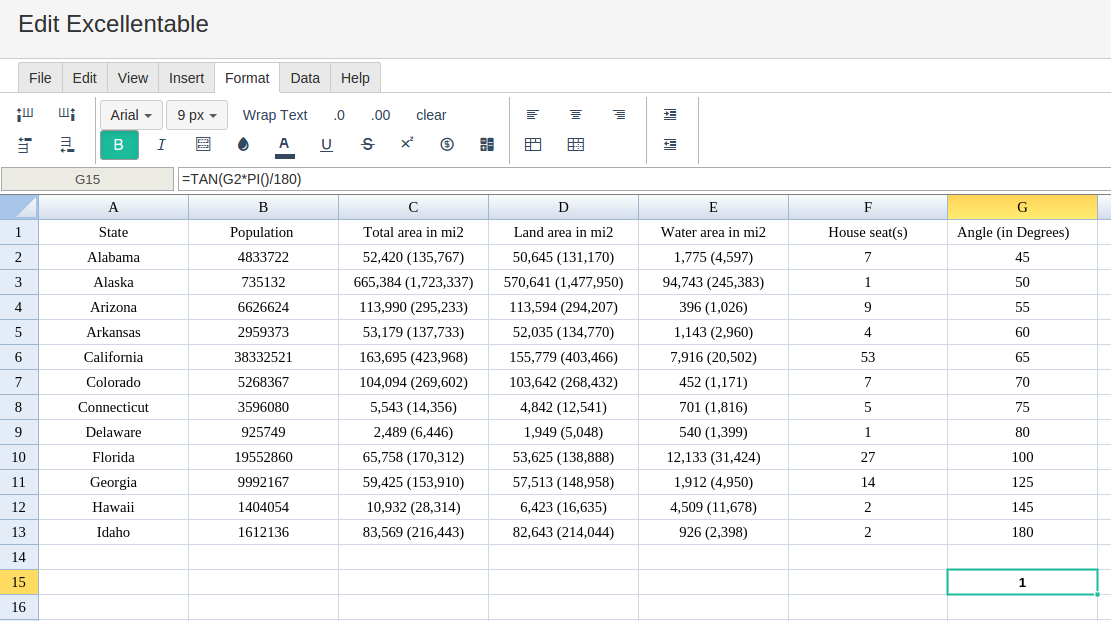This screenshot has width=1111, height=621.
Task: Click the formula bar input field
Action: tap(640, 179)
